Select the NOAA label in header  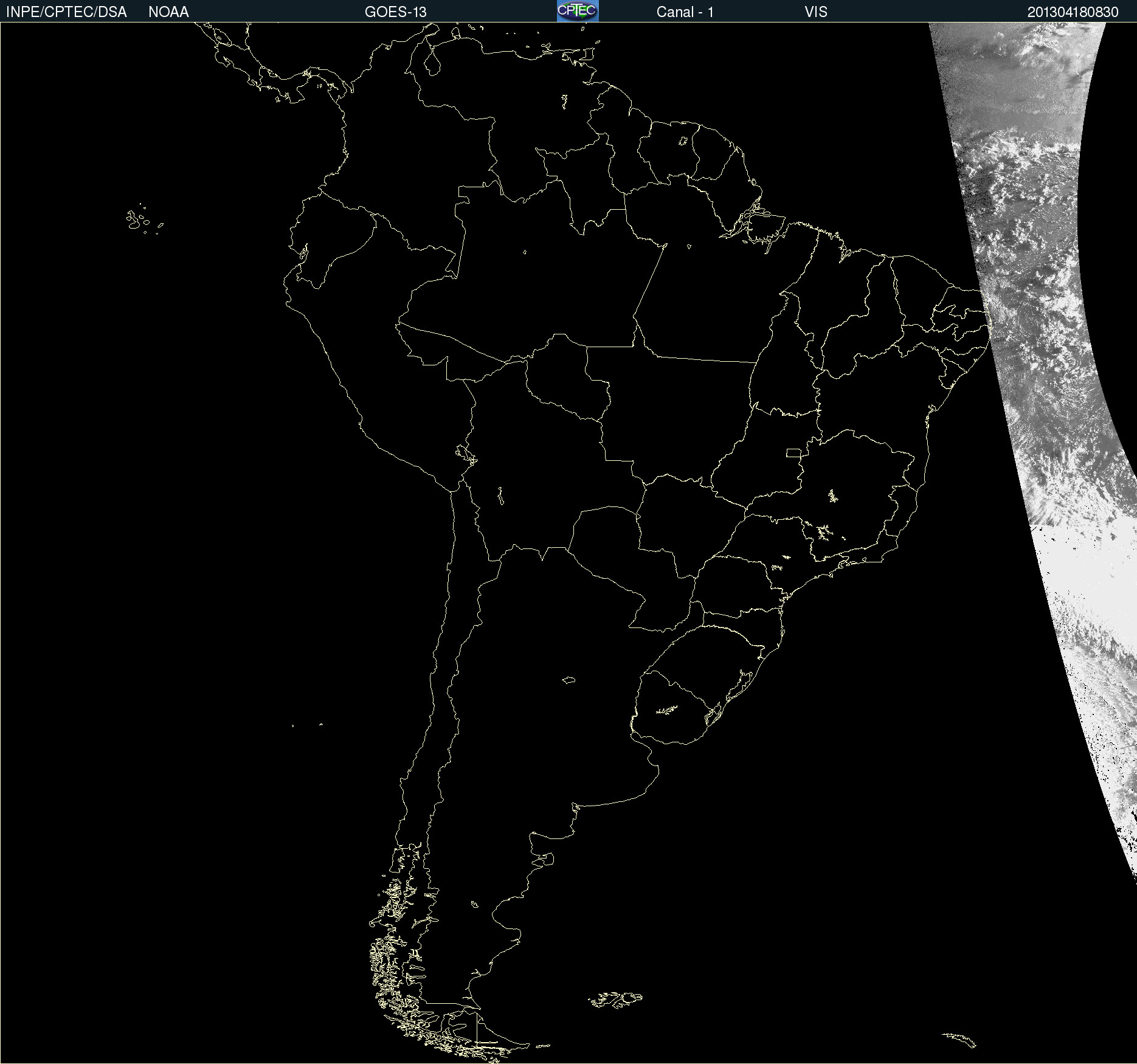[x=168, y=12]
